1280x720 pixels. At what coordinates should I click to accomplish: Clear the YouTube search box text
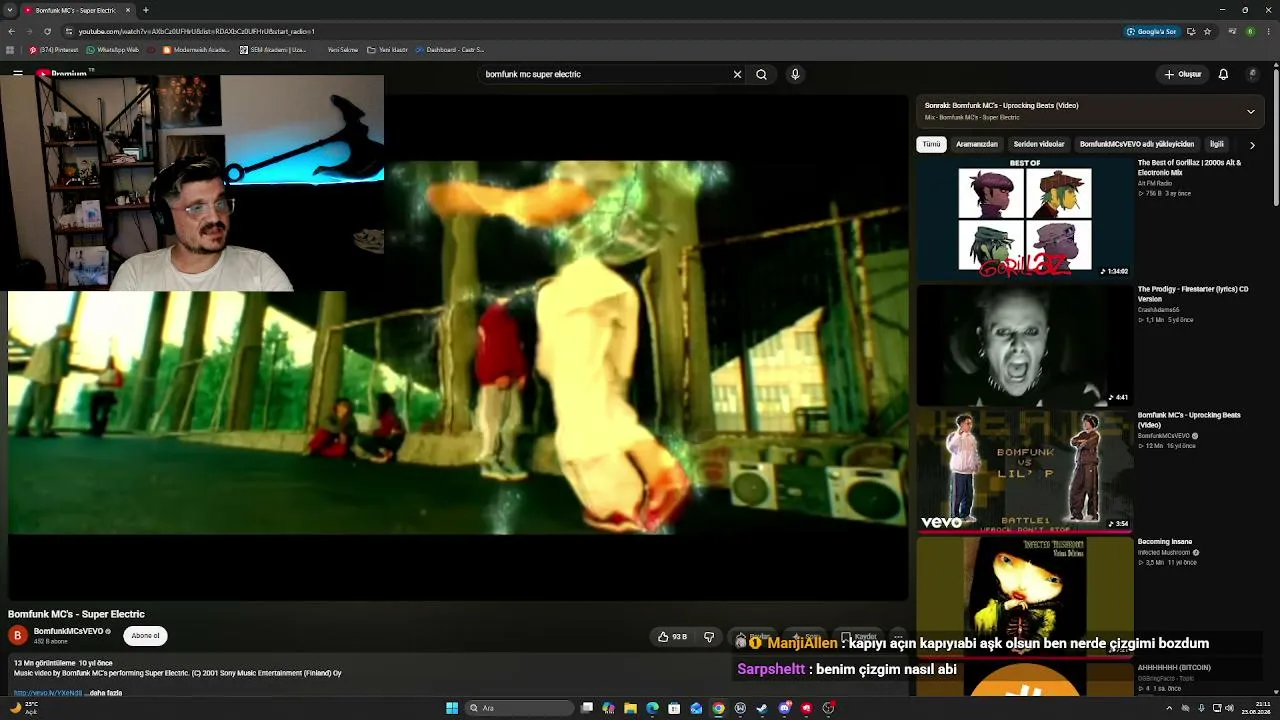coord(737,74)
